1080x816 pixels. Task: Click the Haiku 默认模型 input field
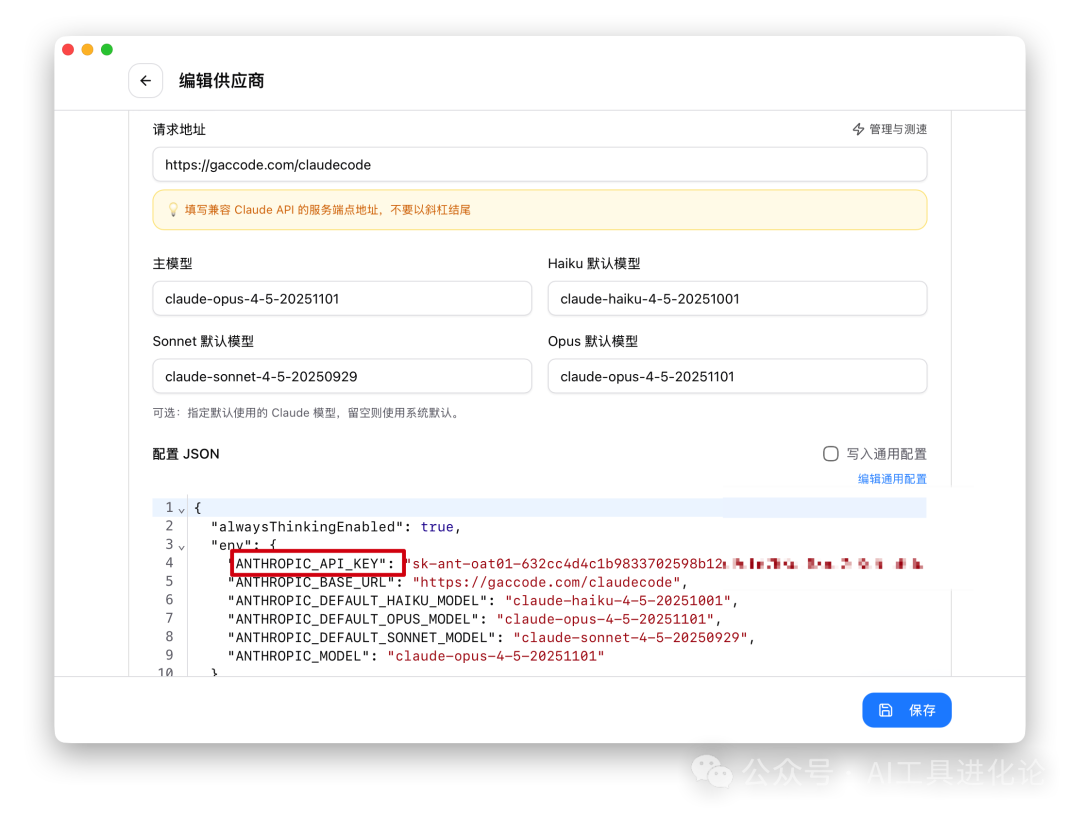(737, 298)
